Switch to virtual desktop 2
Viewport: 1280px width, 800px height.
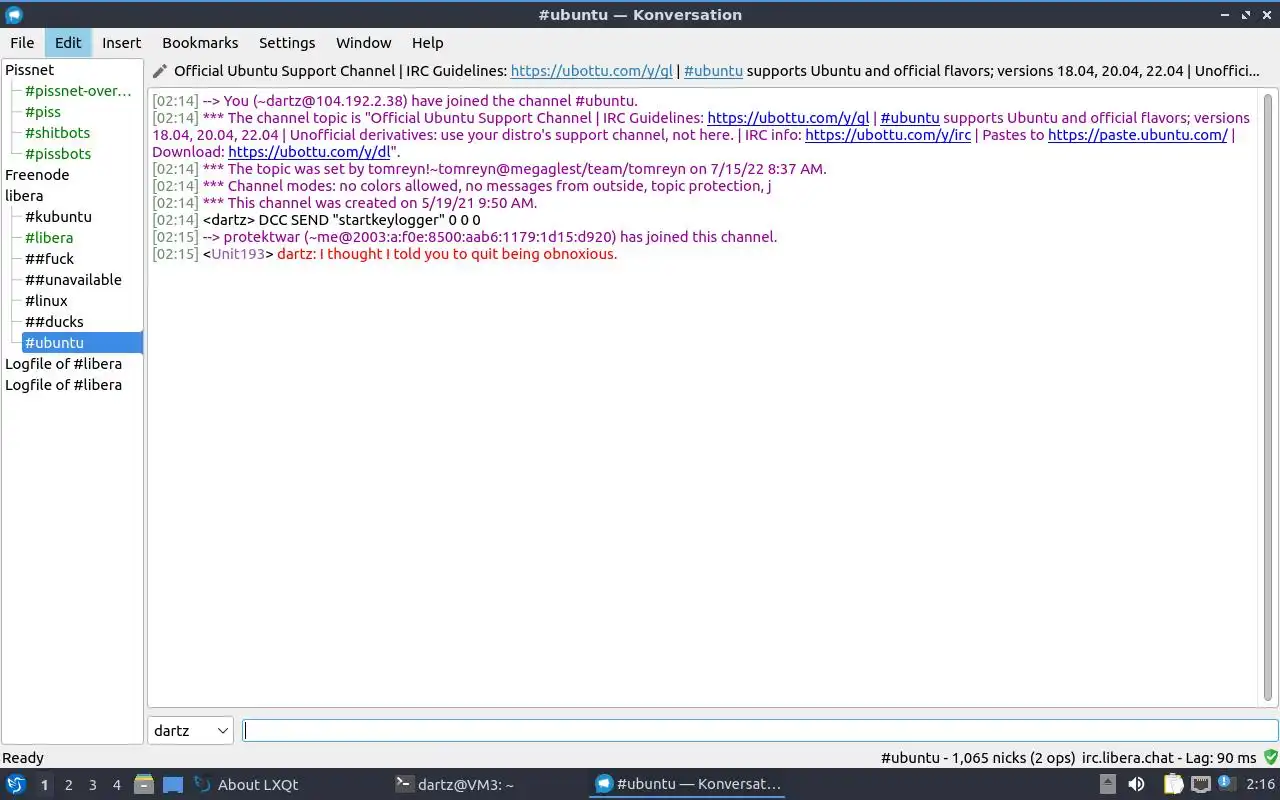click(69, 785)
